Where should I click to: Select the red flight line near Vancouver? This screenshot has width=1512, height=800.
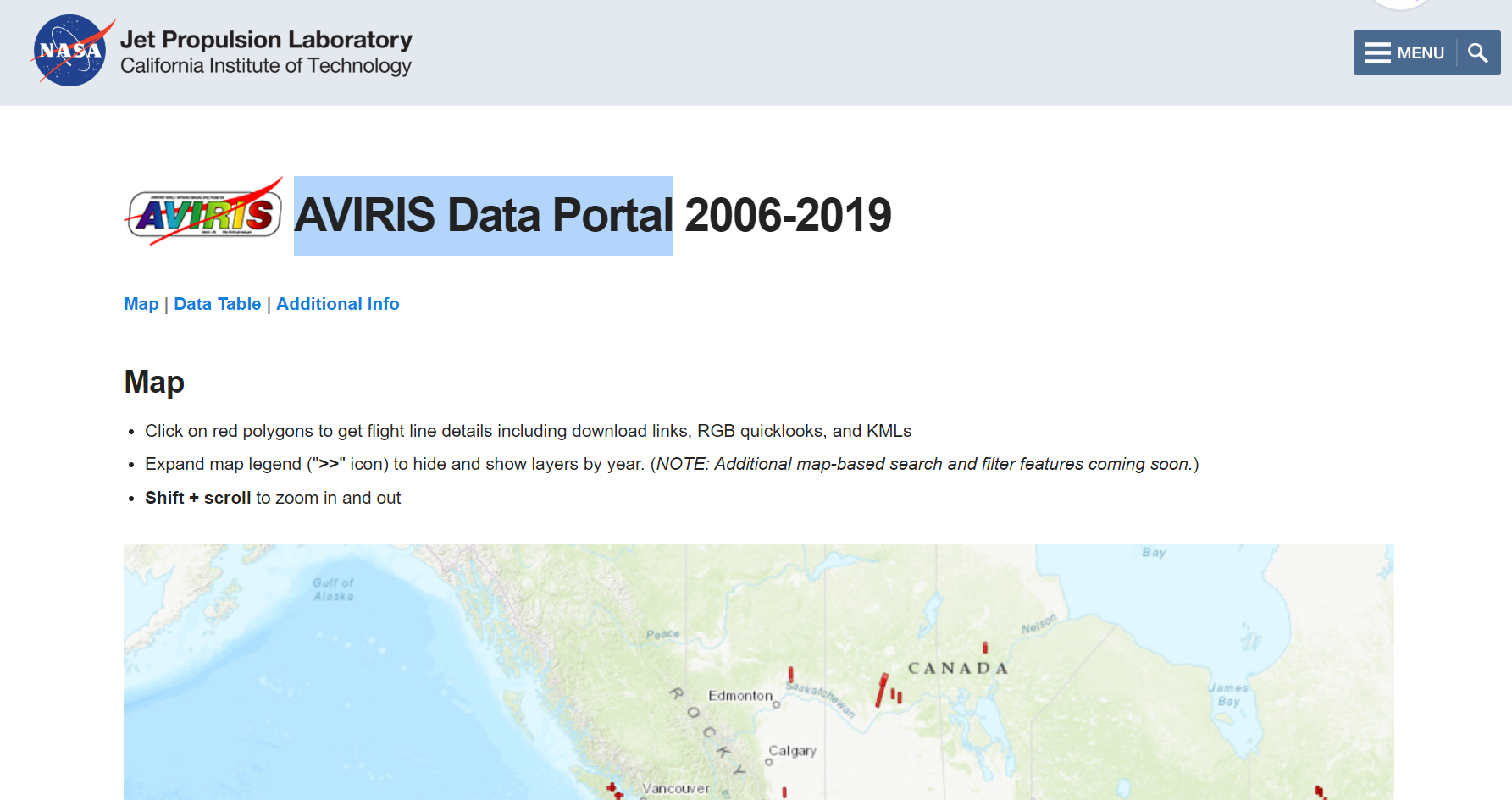click(x=612, y=788)
